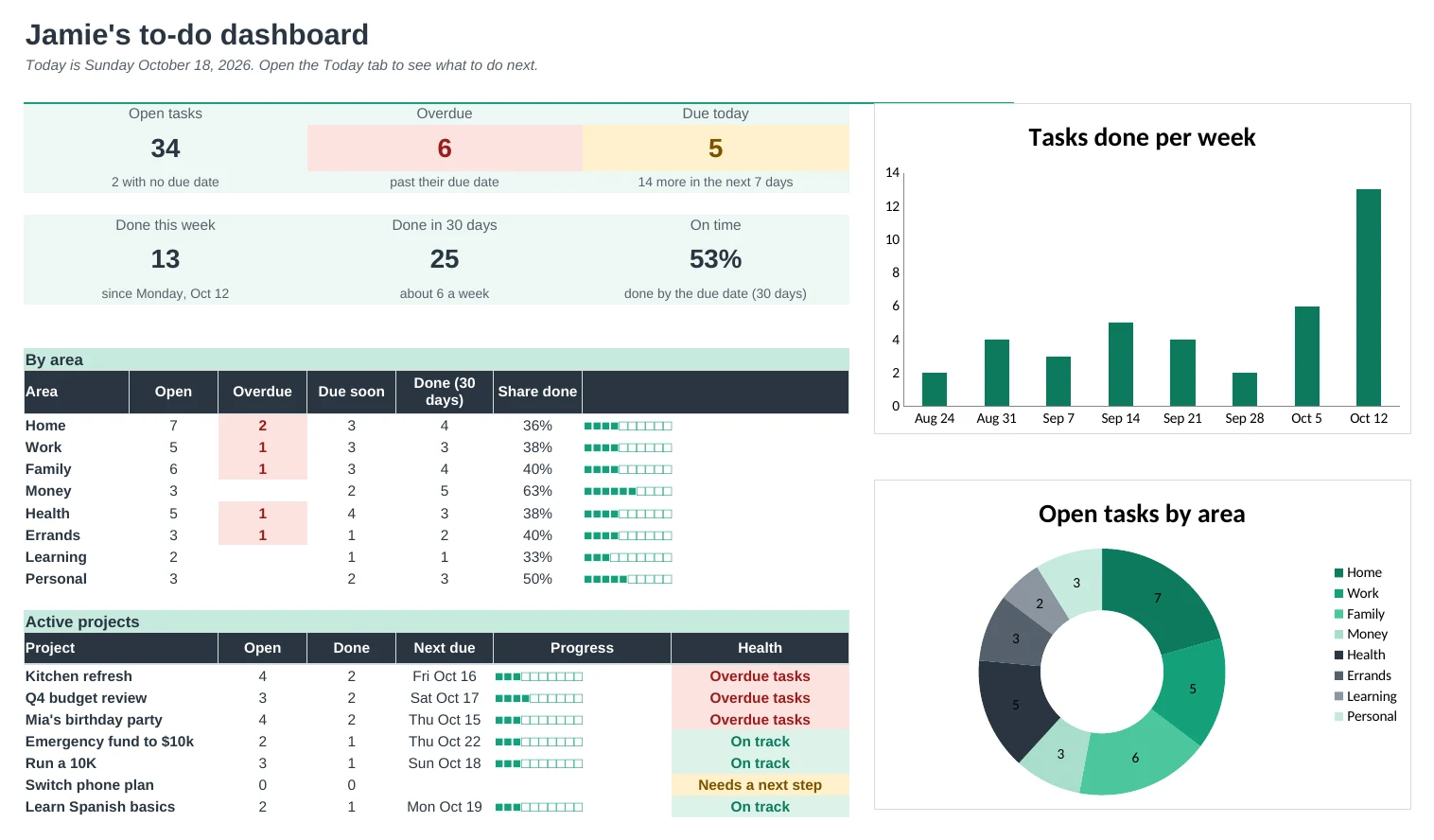Select the Open tasks value 34
The height and width of the screenshot is (840, 1434).
166,149
